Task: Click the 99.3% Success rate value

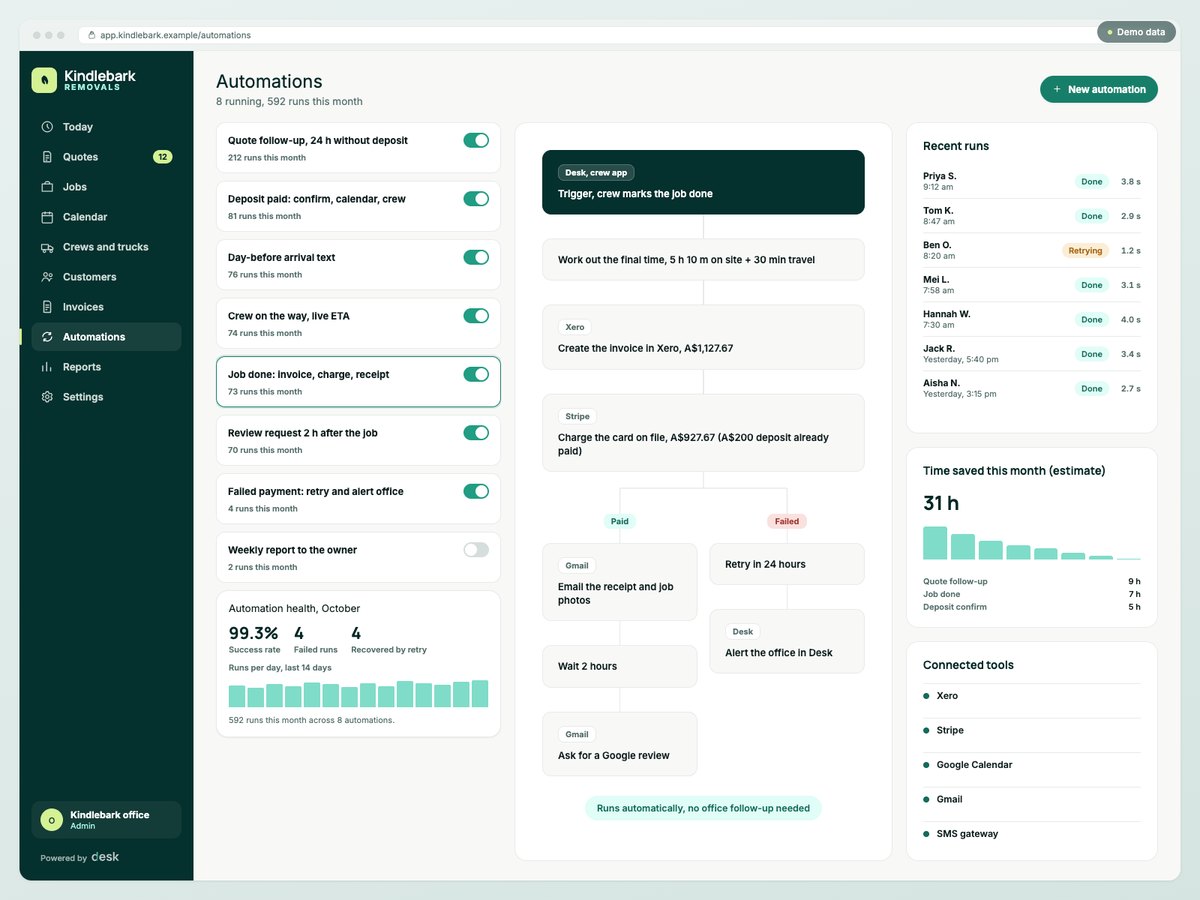Action: (x=253, y=633)
